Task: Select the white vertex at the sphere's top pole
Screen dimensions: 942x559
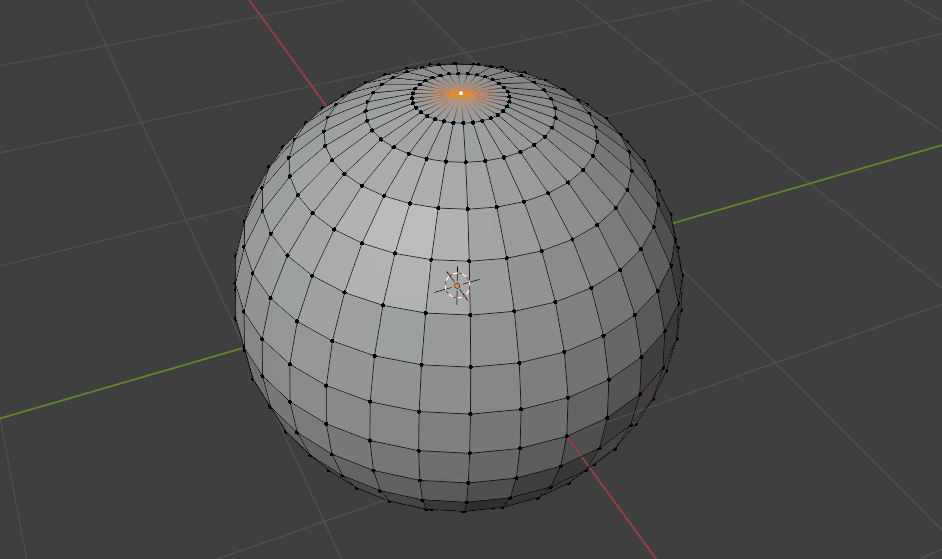Action: [461, 93]
